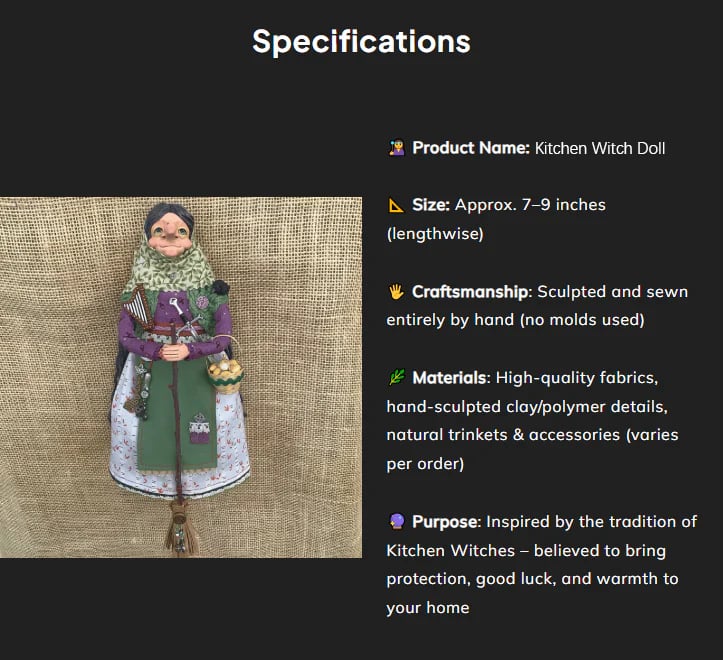723x660 pixels.
Task: Click the green herb icon beside Materials
Action: click(396, 379)
